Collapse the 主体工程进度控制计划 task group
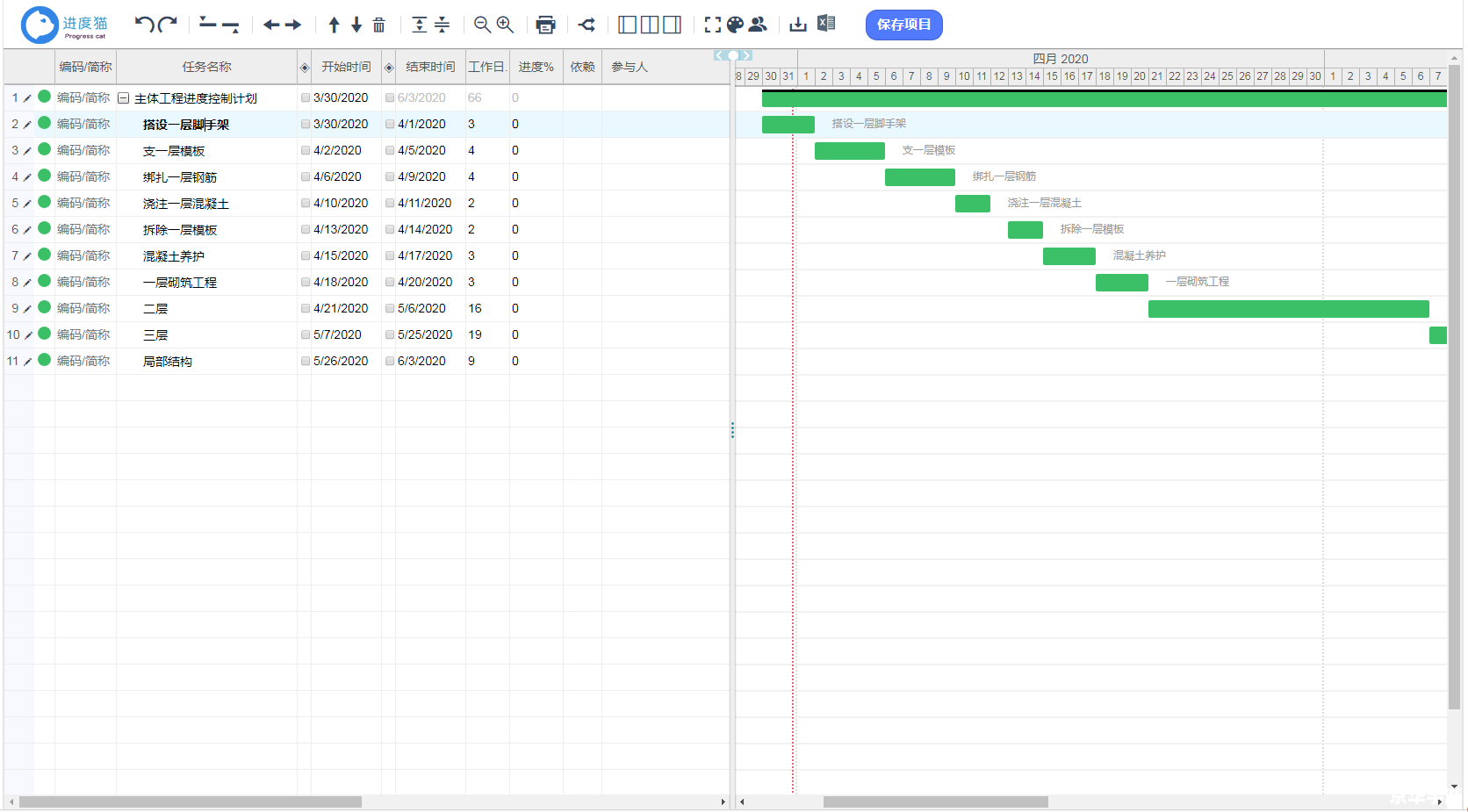 click(124, 98)
